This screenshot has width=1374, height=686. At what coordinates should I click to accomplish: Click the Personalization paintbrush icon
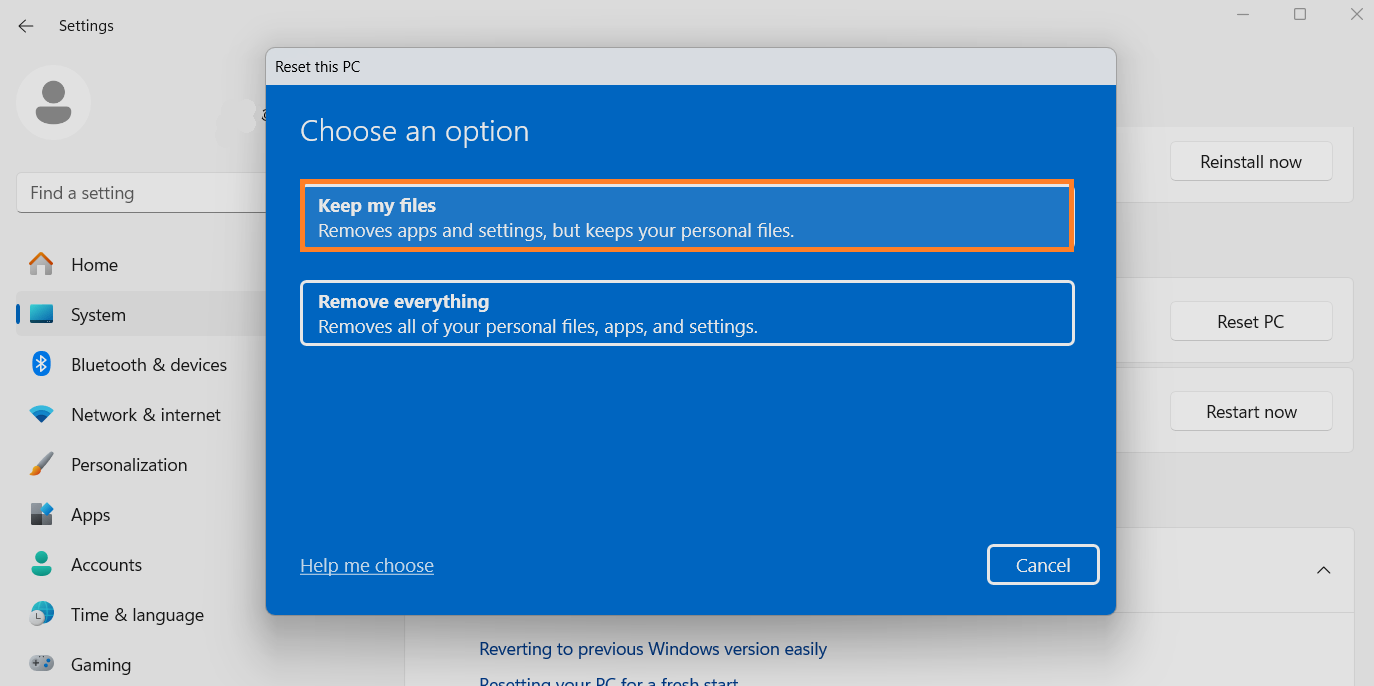41,464
